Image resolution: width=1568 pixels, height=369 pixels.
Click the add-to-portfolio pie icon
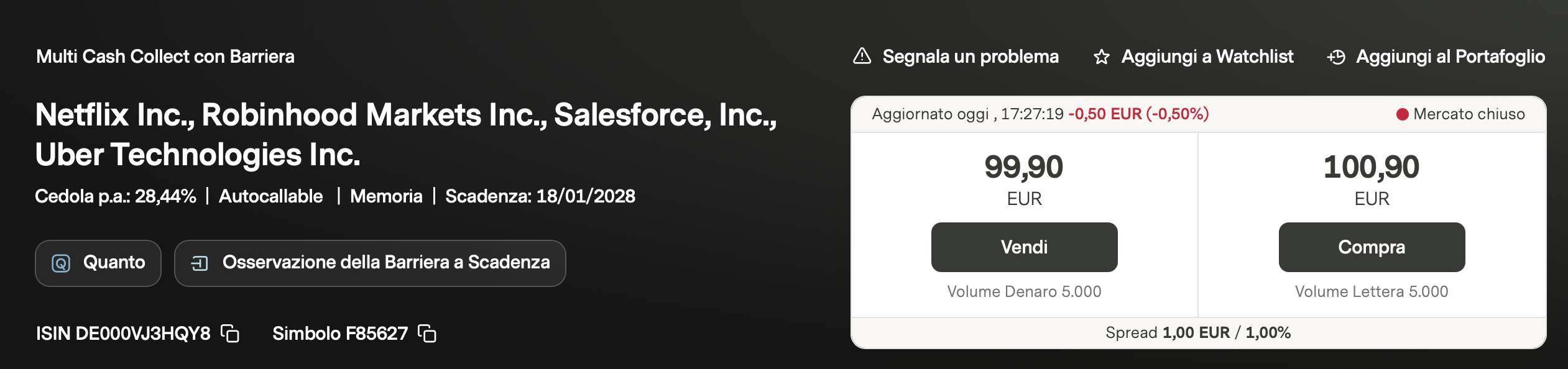(x=1336, y=57)
